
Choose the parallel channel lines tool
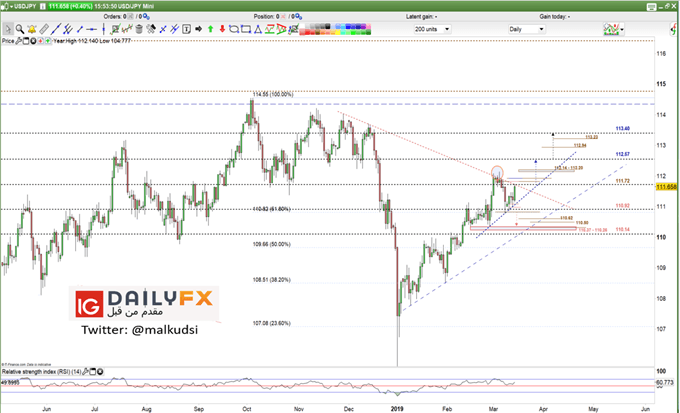point(68,29)
